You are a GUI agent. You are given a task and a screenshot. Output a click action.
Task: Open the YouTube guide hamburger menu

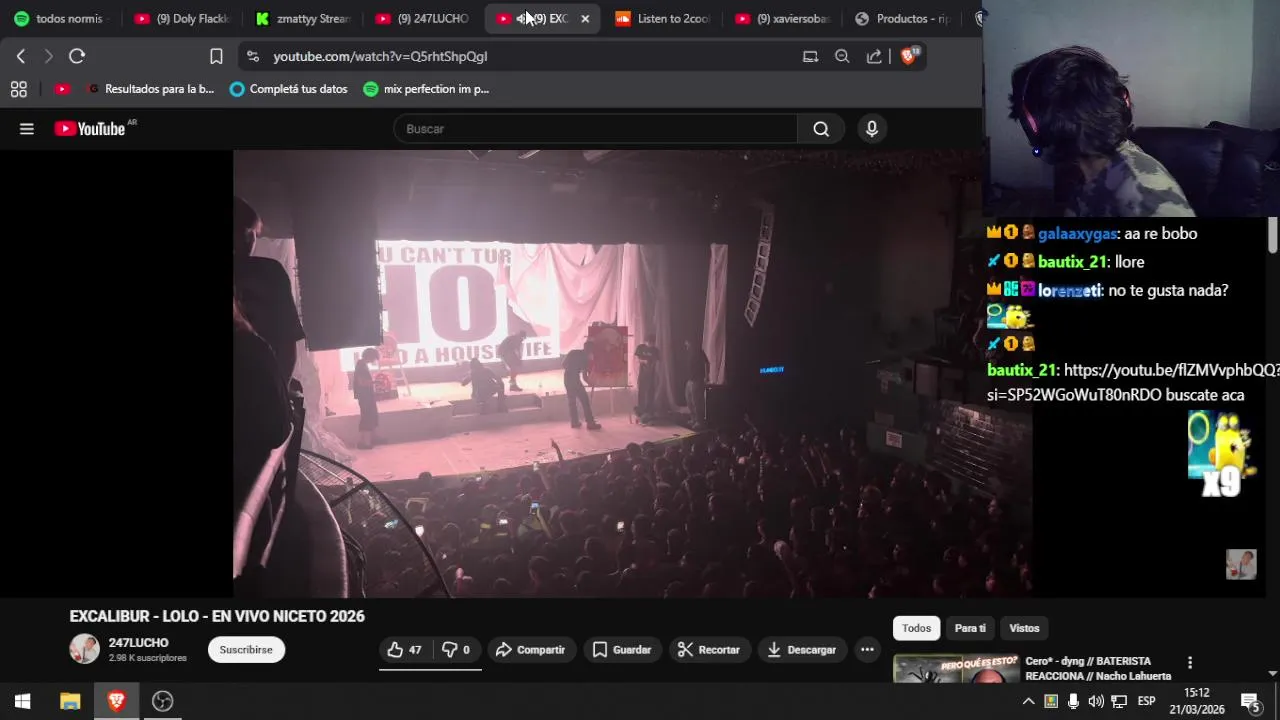(x=27, y=128)
